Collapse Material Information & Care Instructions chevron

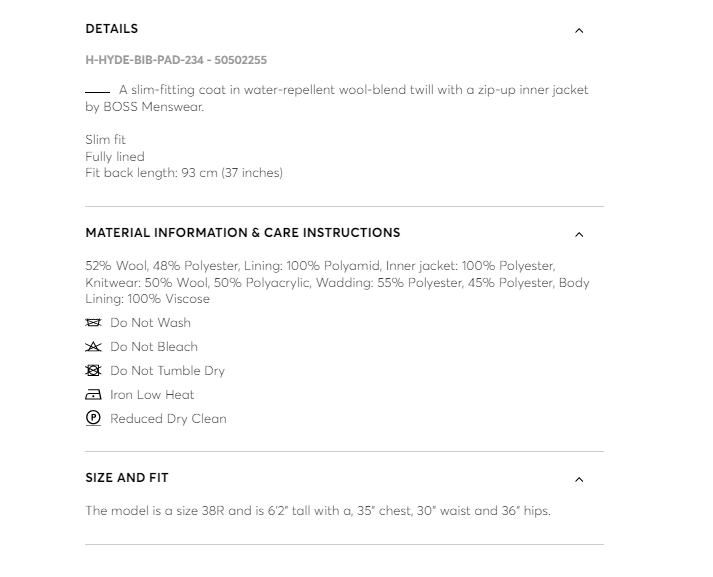(579, 235)
